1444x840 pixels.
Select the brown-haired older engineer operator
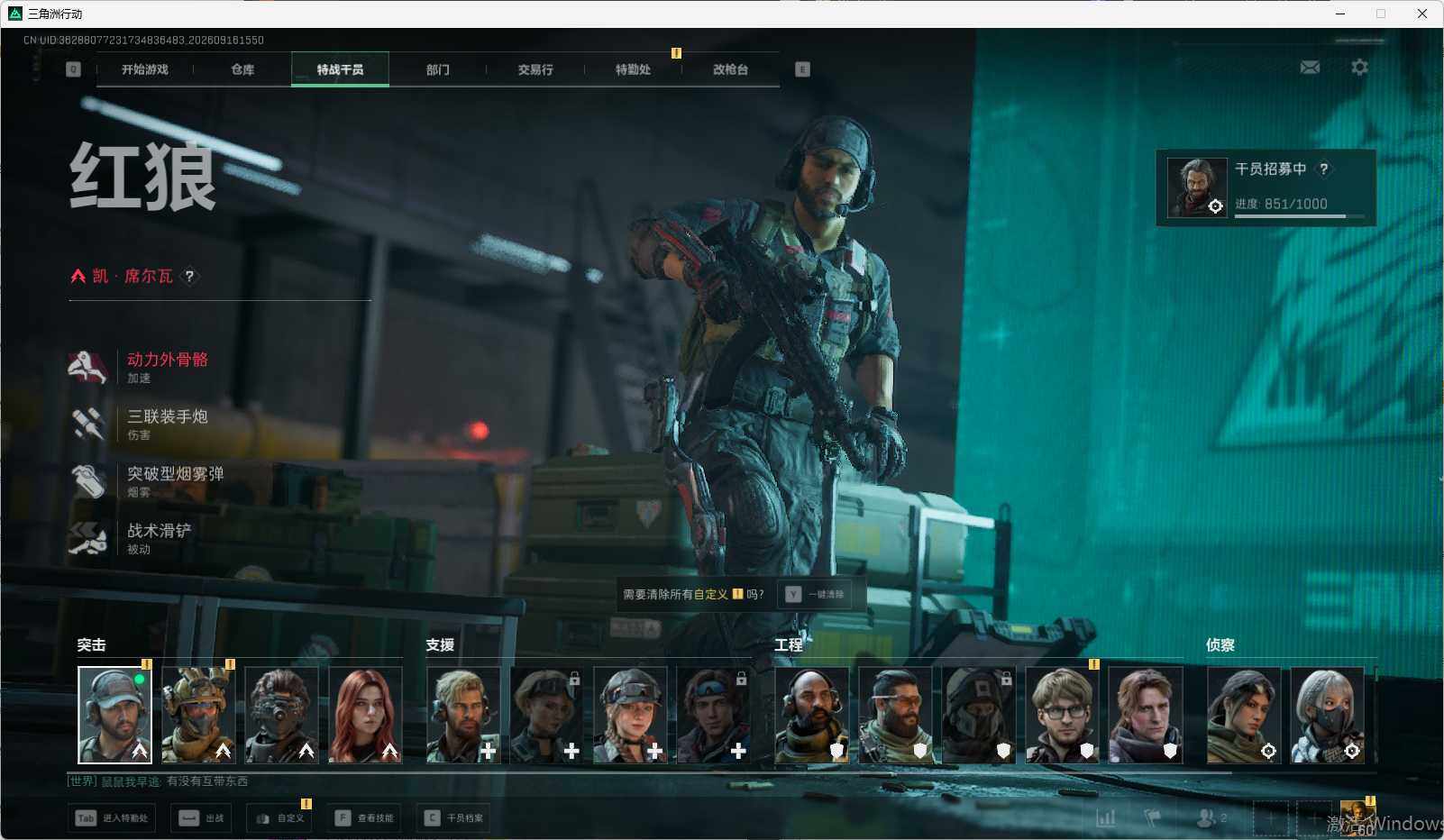tap(1146, 715)
